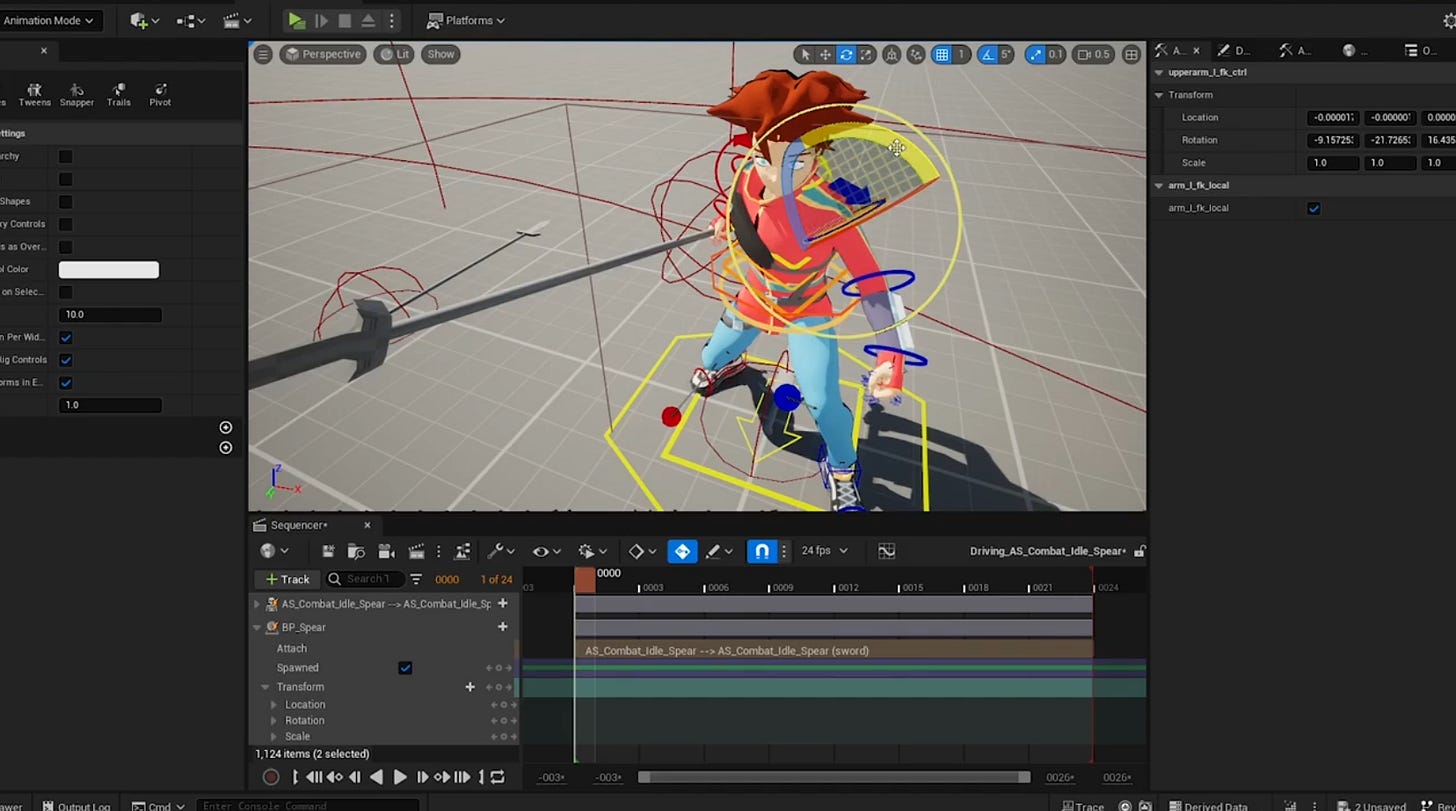
Task: Expand the Rotation track under Transform
Action: pos(274,721)
